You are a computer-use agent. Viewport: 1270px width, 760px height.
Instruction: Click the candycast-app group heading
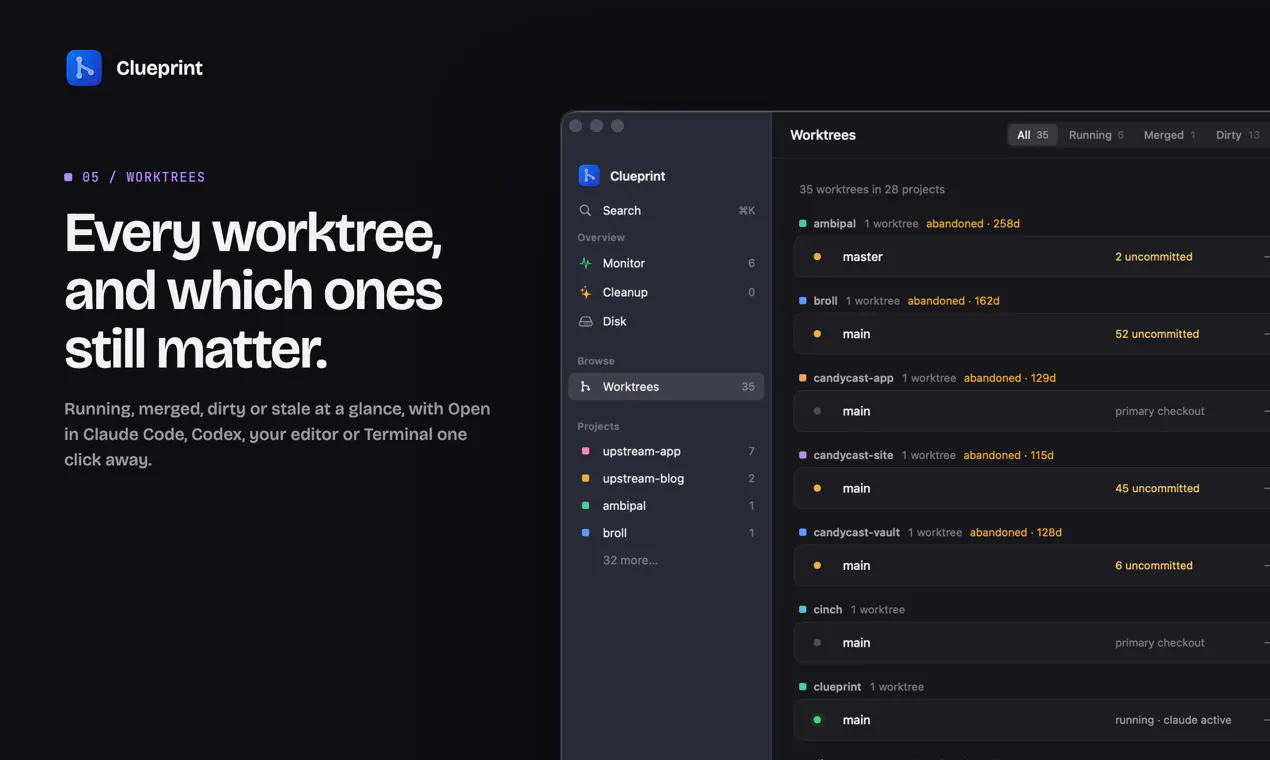[x=853, y=378]
